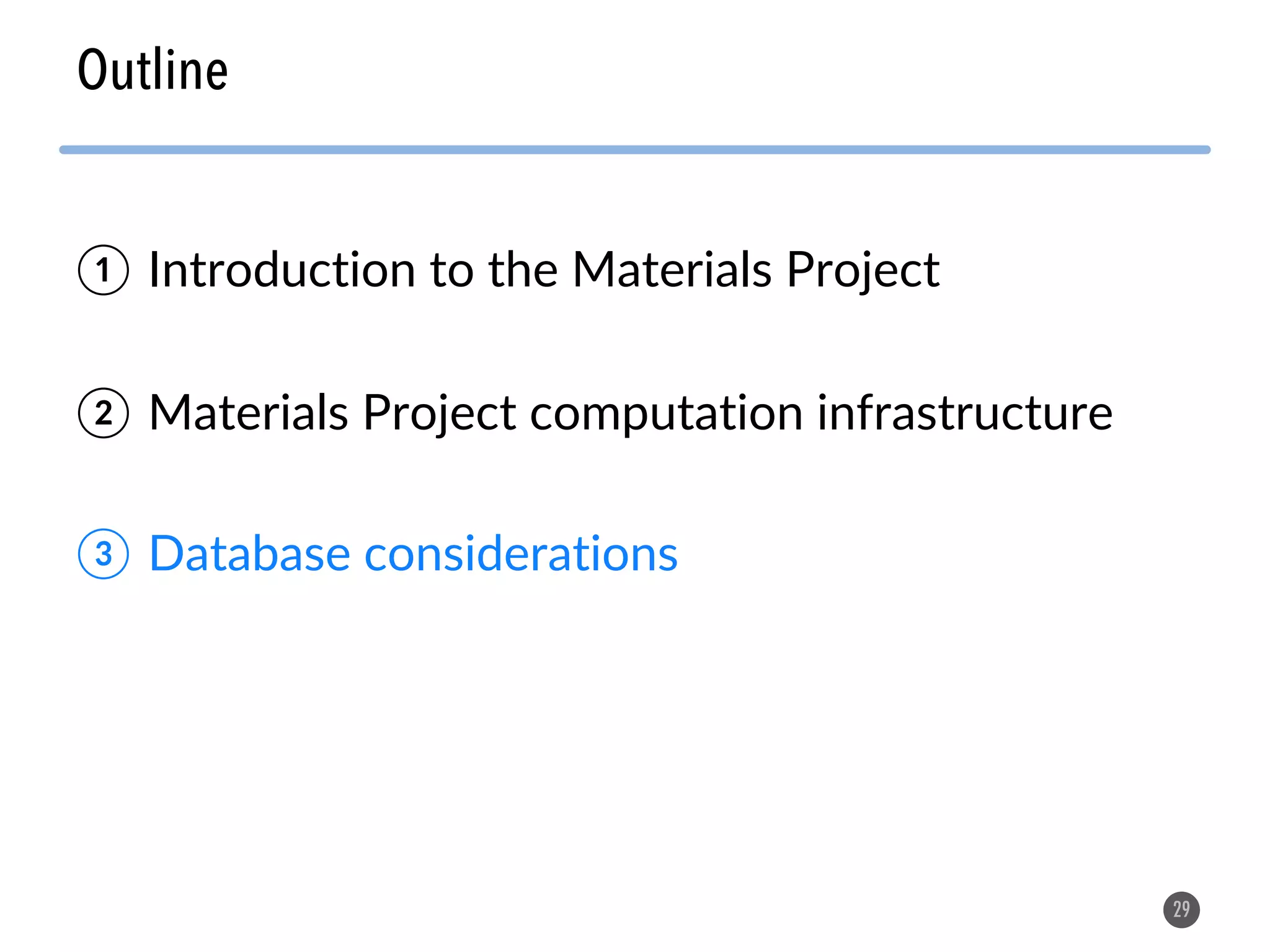1270x952 pixels.
Task: Select the "Materials Project computation infrastructure" line
Action: click(x=631, y=413)
